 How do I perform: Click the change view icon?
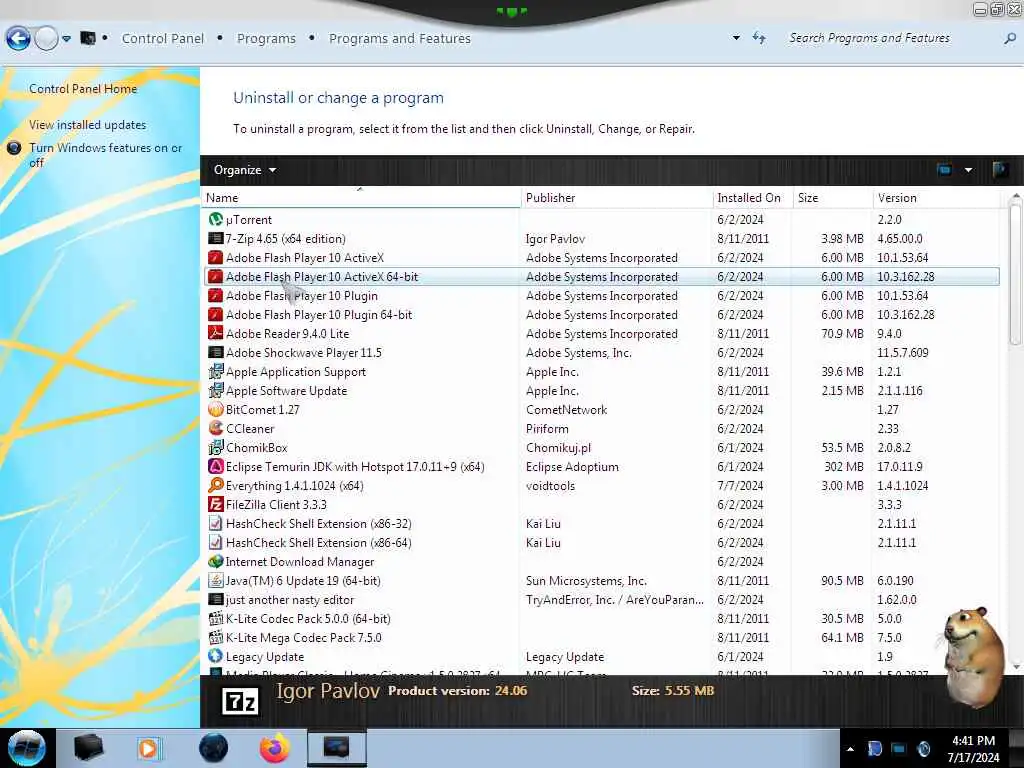[x=944, y=170]
